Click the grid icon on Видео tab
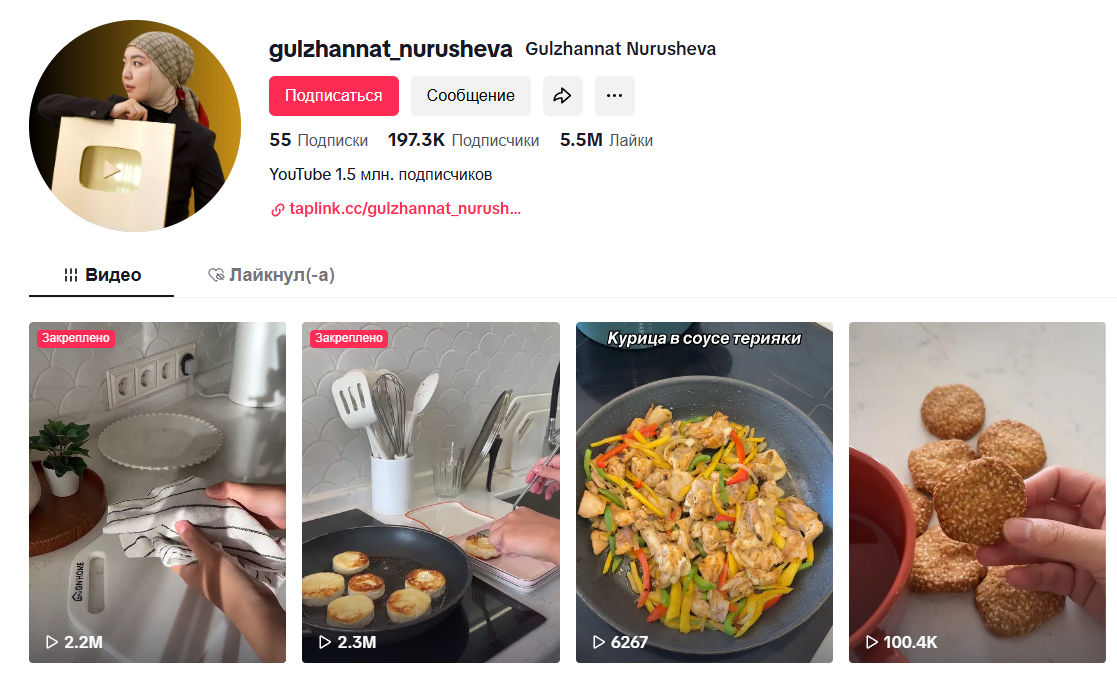Screen dimensions: 1117x673 pos(71,275)
